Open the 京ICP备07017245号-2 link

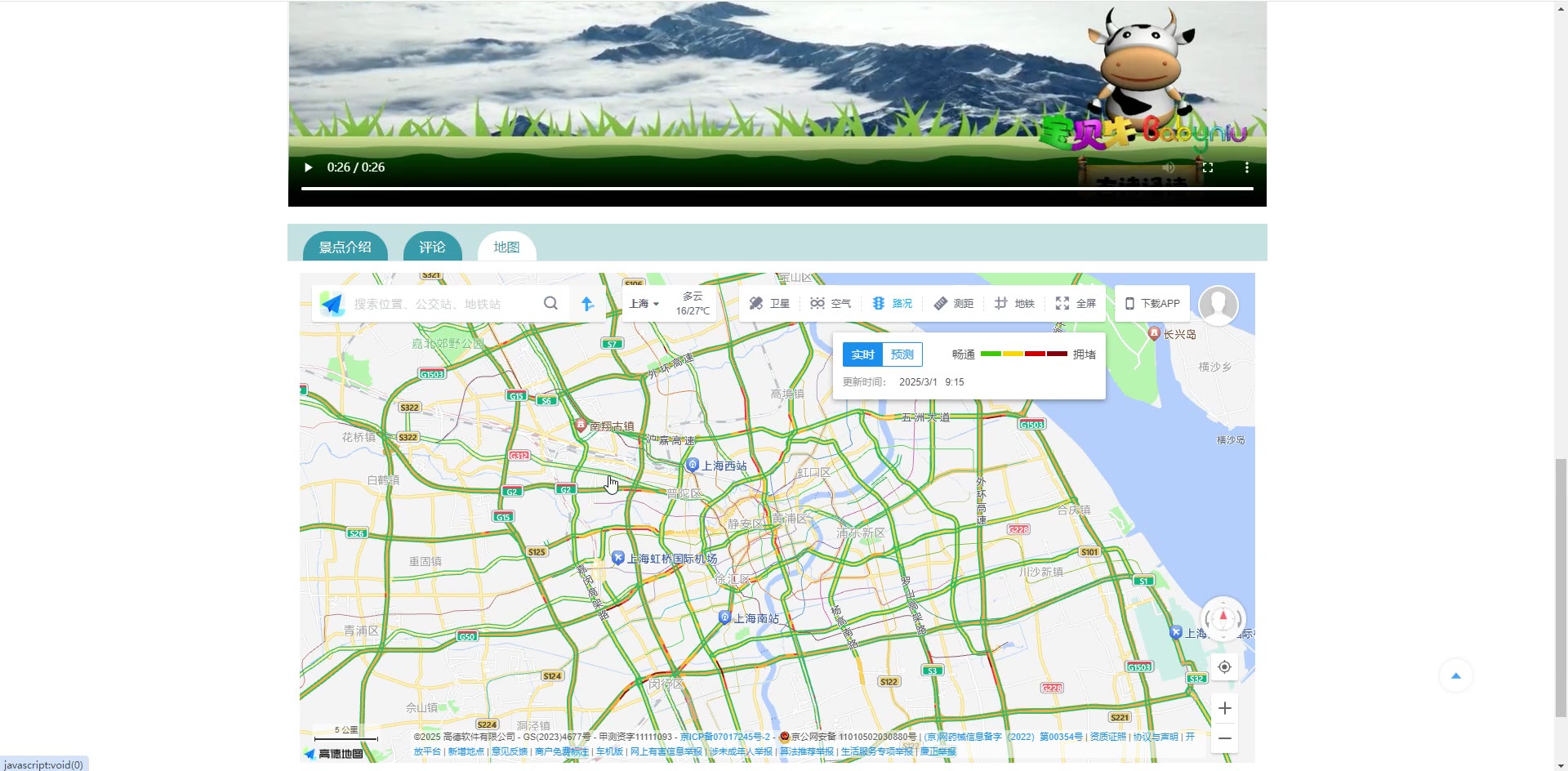(x=725, y=737)
